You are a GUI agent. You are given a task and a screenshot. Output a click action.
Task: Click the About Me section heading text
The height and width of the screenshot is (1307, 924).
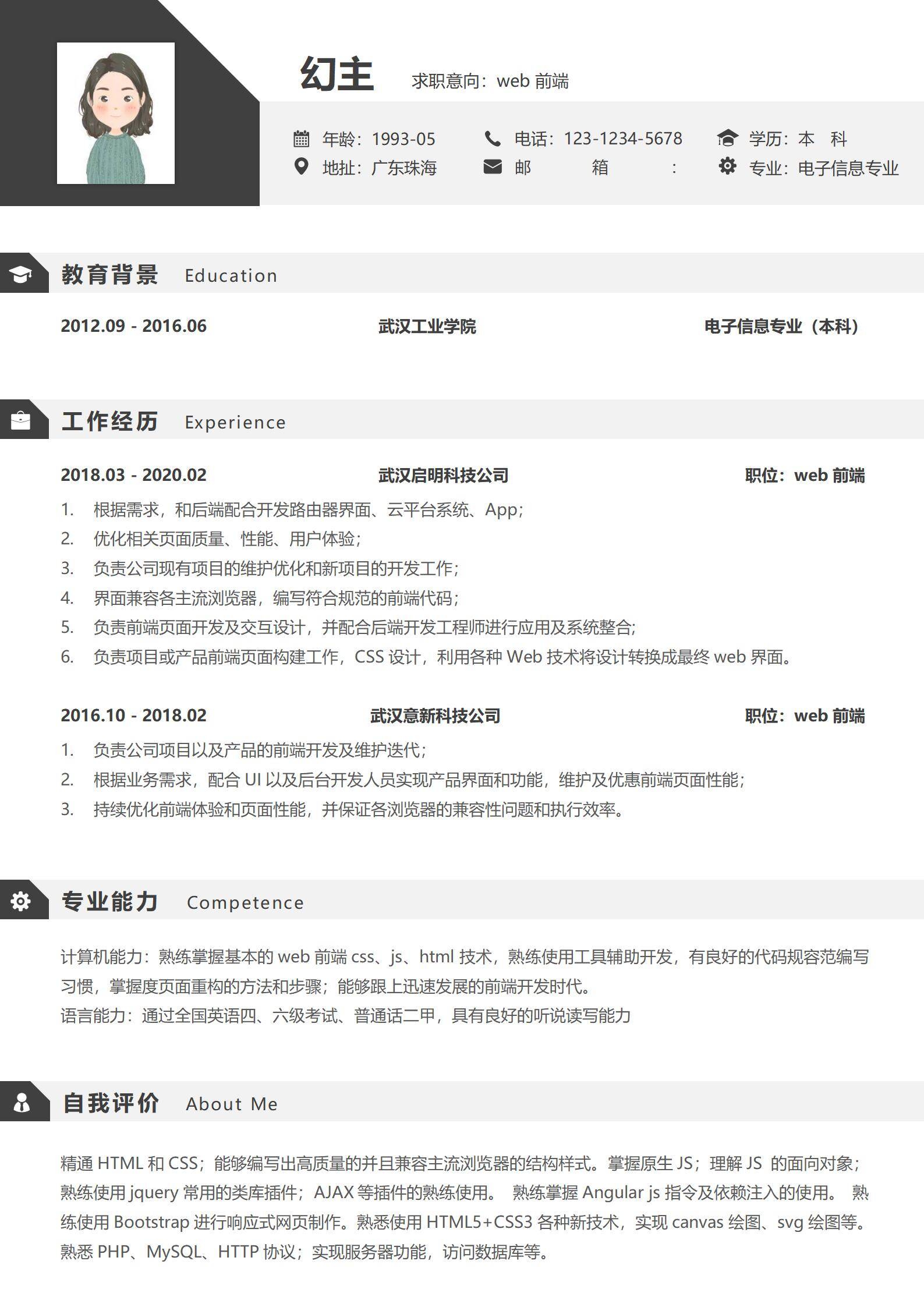click(232, 1104)
